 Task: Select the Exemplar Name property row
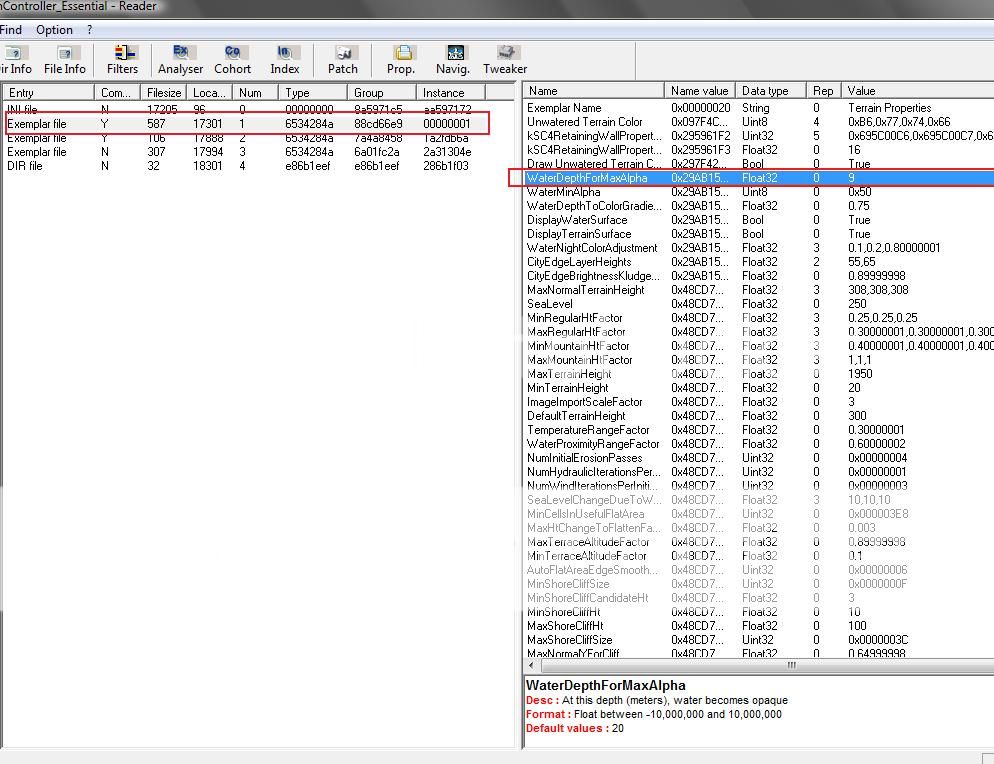tap(564, 108)
